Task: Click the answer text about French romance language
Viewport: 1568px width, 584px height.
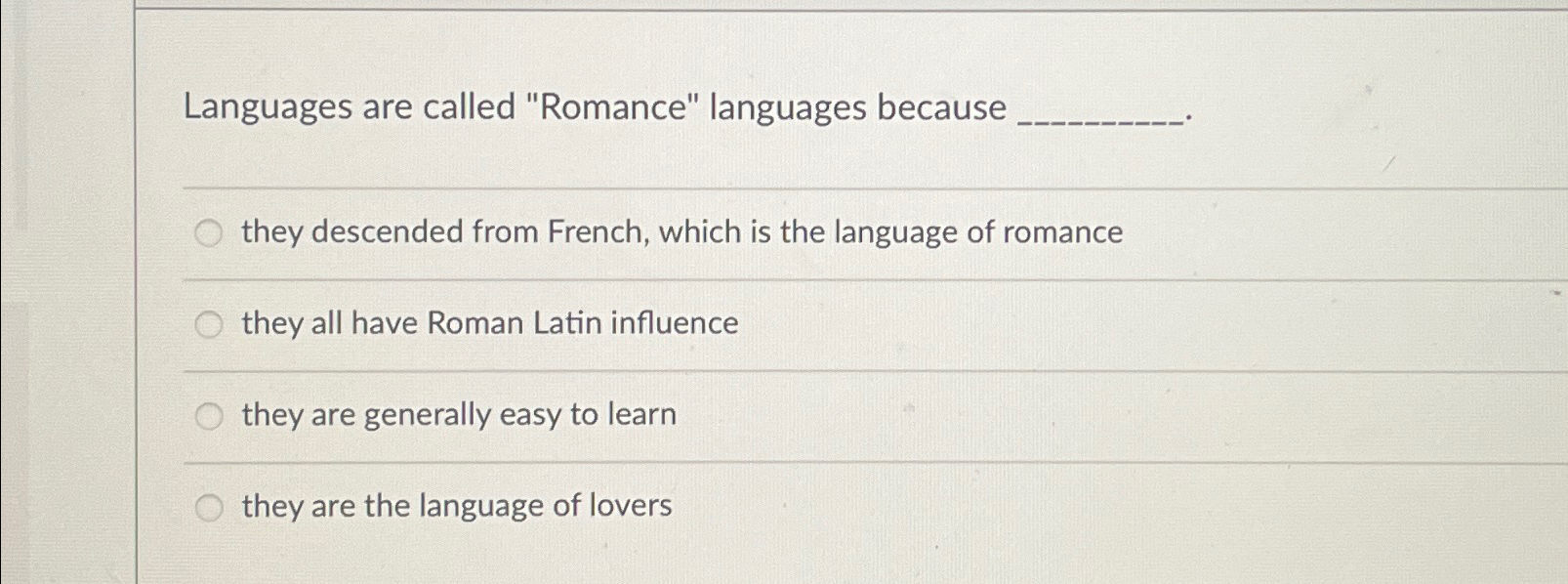Action: coord(681,232)
